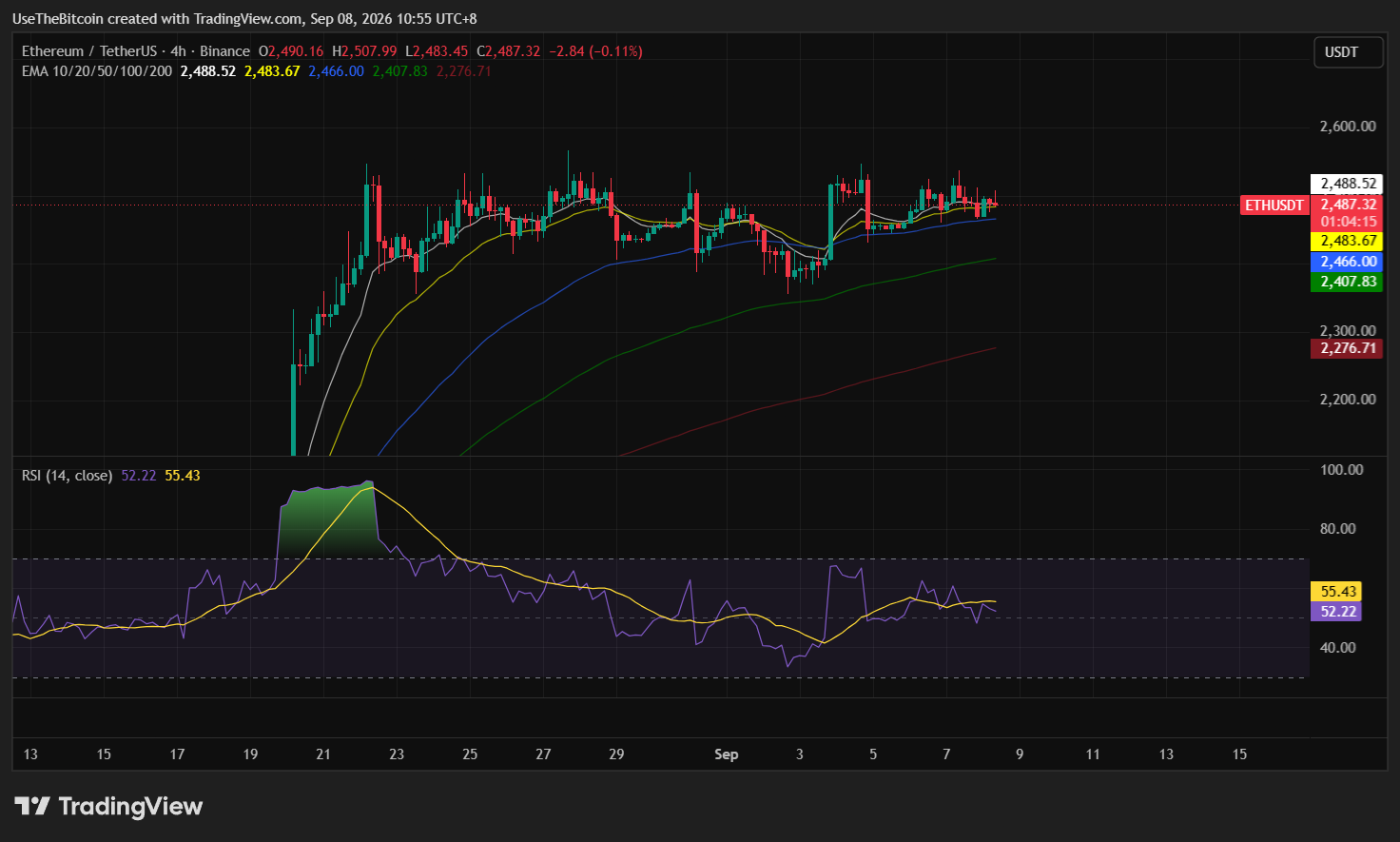
Task: Click the dark red 2,276.71 price axis tag
Action: [1348, 348]
